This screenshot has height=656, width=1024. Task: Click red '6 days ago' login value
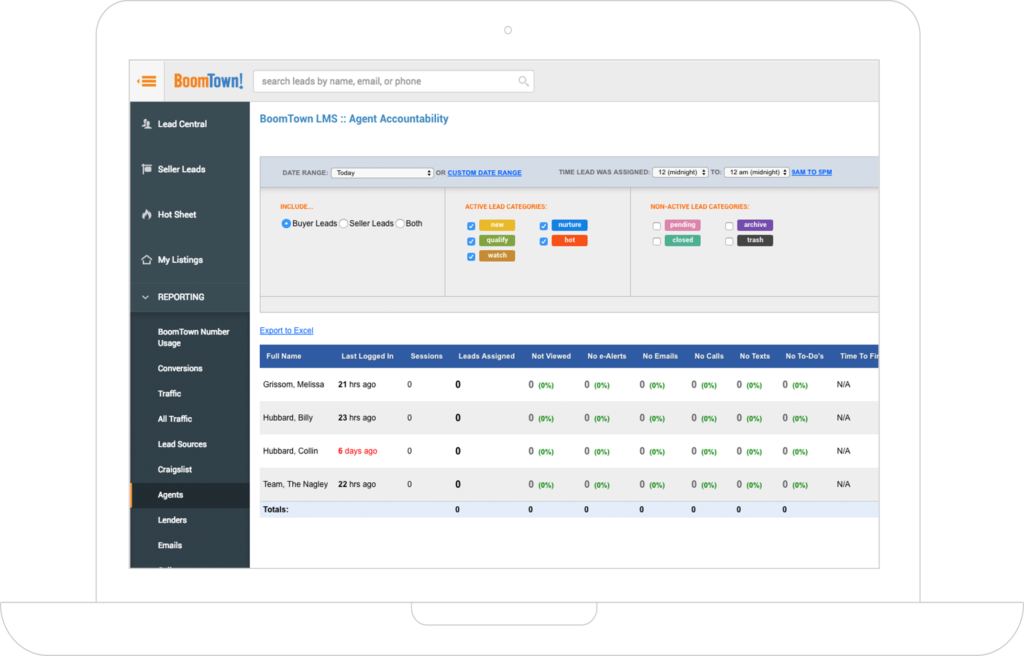tap(357, 451)
